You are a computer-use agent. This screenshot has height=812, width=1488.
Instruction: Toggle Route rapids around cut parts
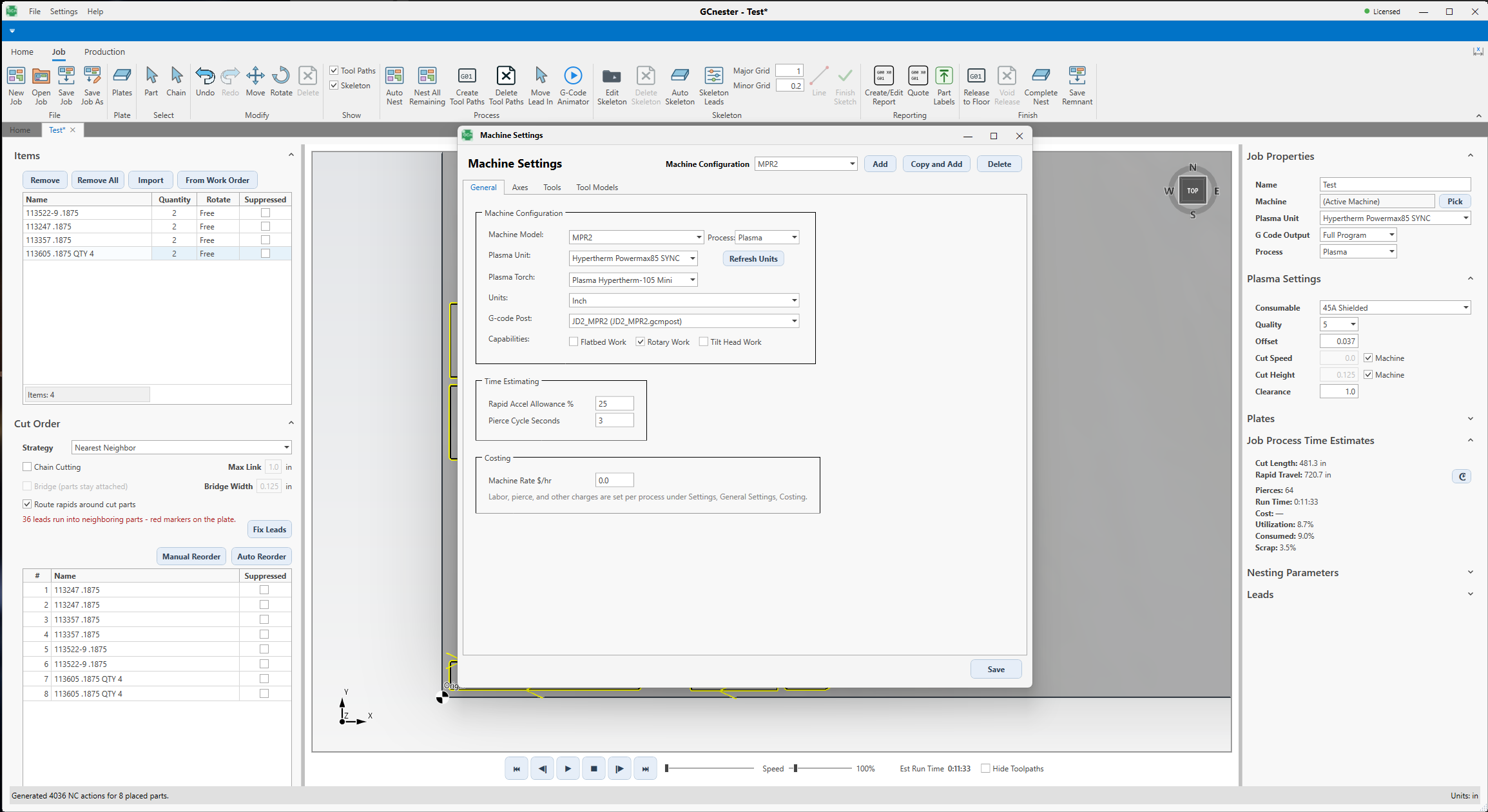coord(27,504)
